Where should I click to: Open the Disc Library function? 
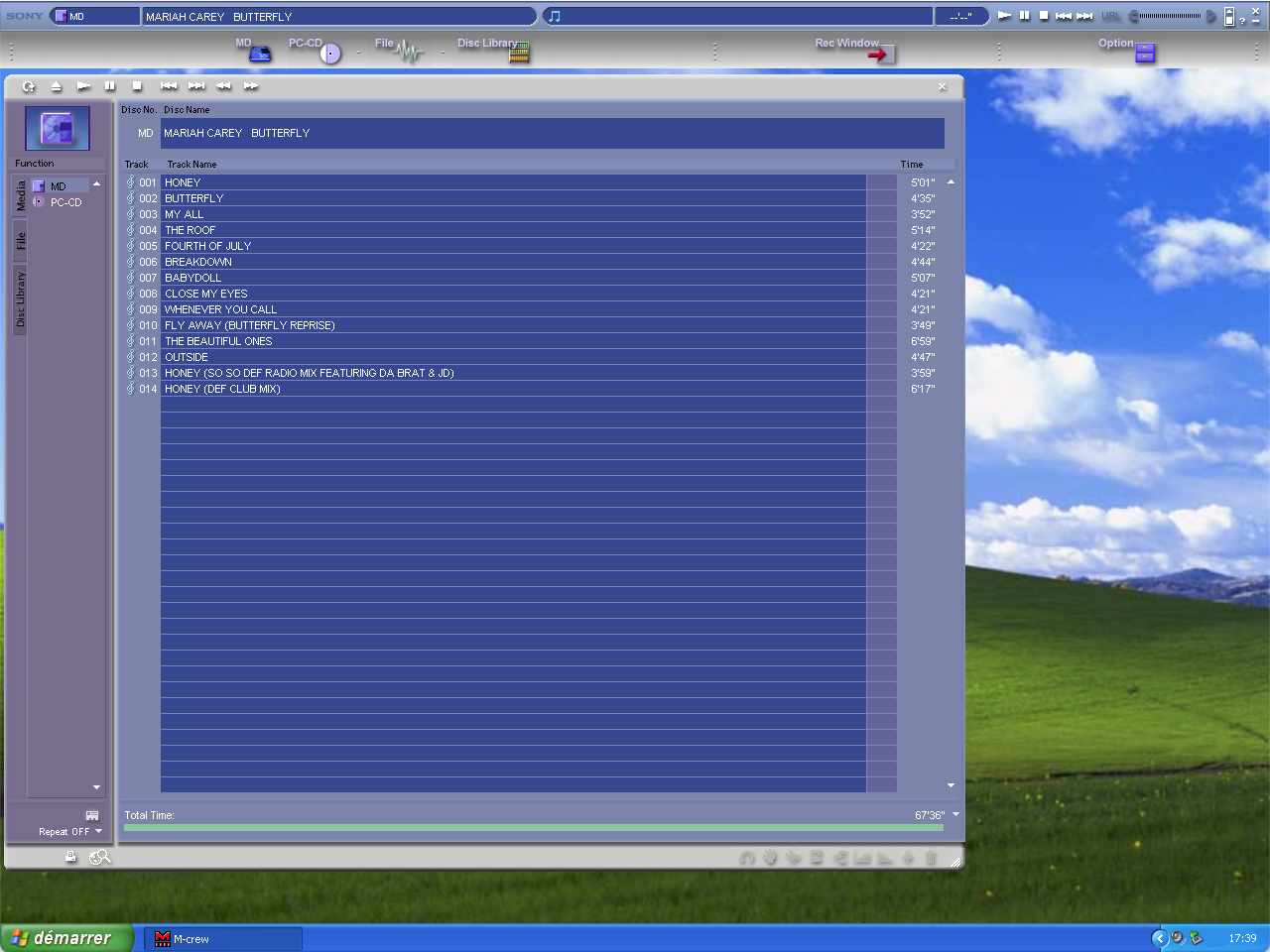[x=493, y=50]
